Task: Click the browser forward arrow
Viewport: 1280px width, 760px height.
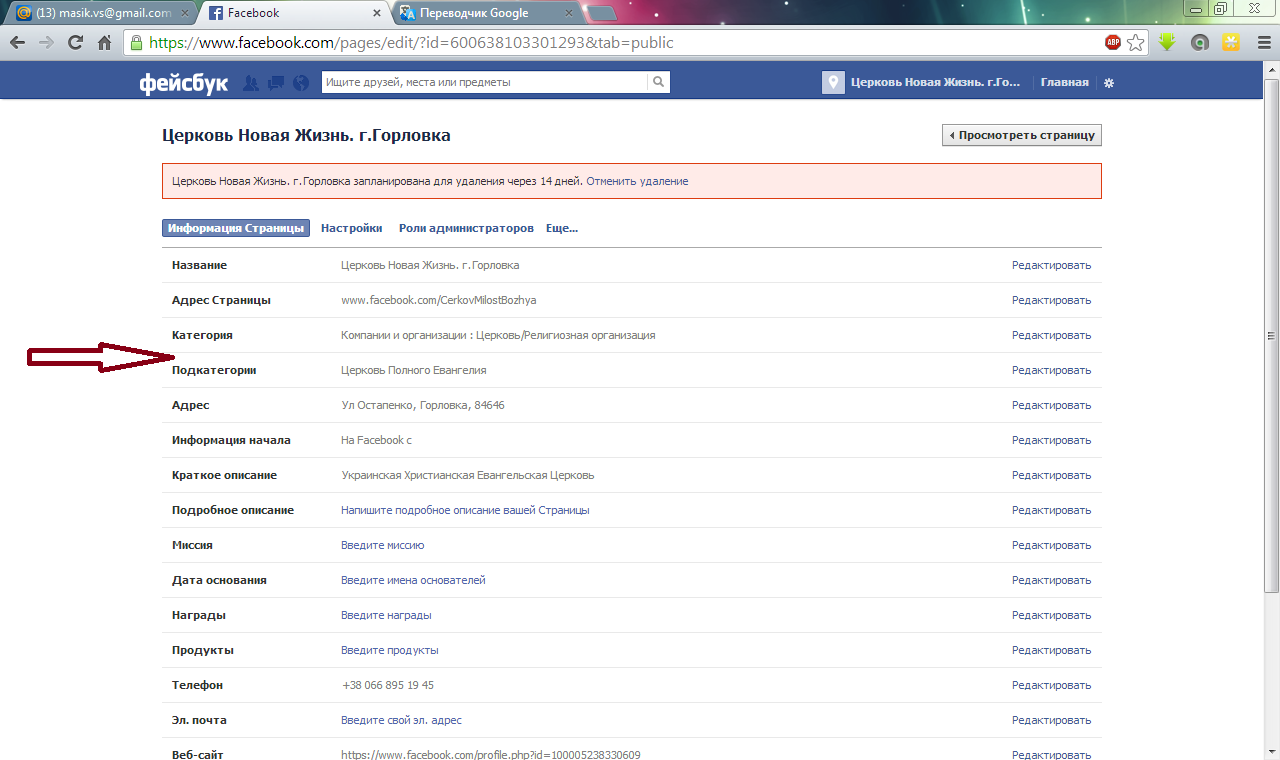Action: tap(46, 43)
